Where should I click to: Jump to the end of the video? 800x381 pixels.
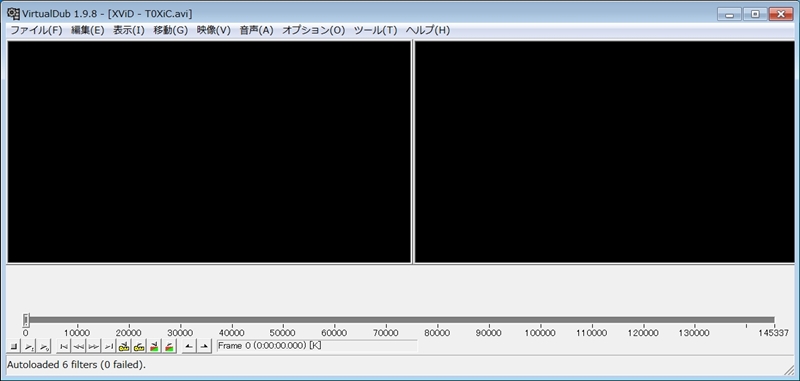pos(109,346)
